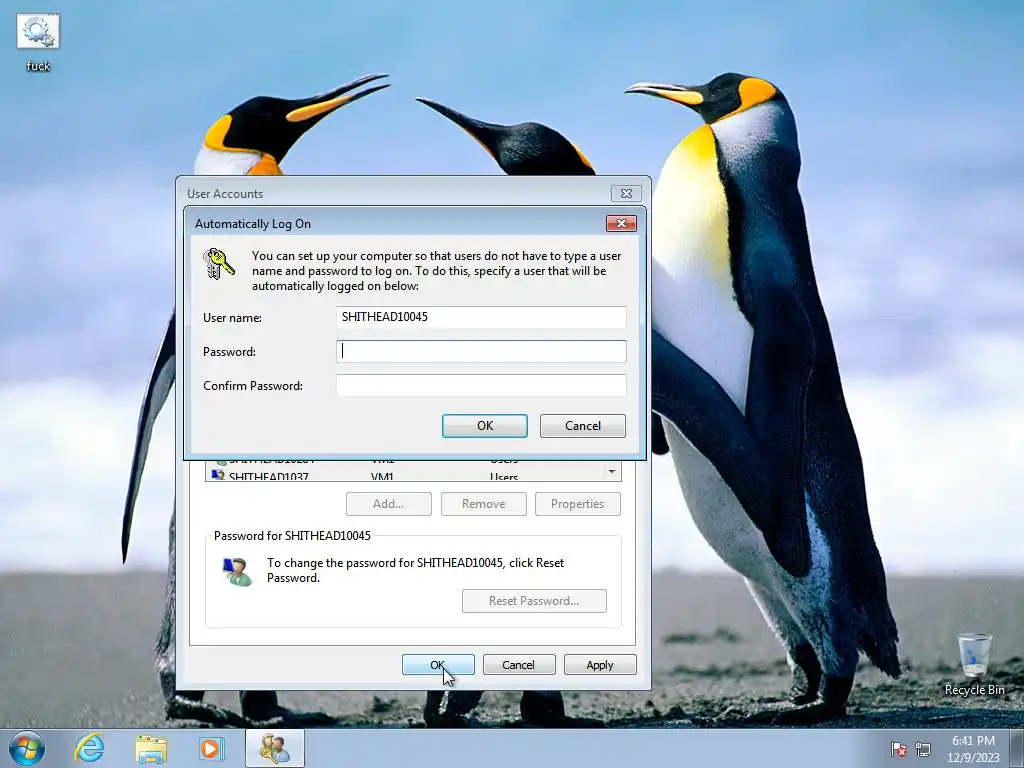1024x768 pixels.
Task: Click the keys icon in Automatically Log On
Action: pyautogui.click(x=218, y=264)
